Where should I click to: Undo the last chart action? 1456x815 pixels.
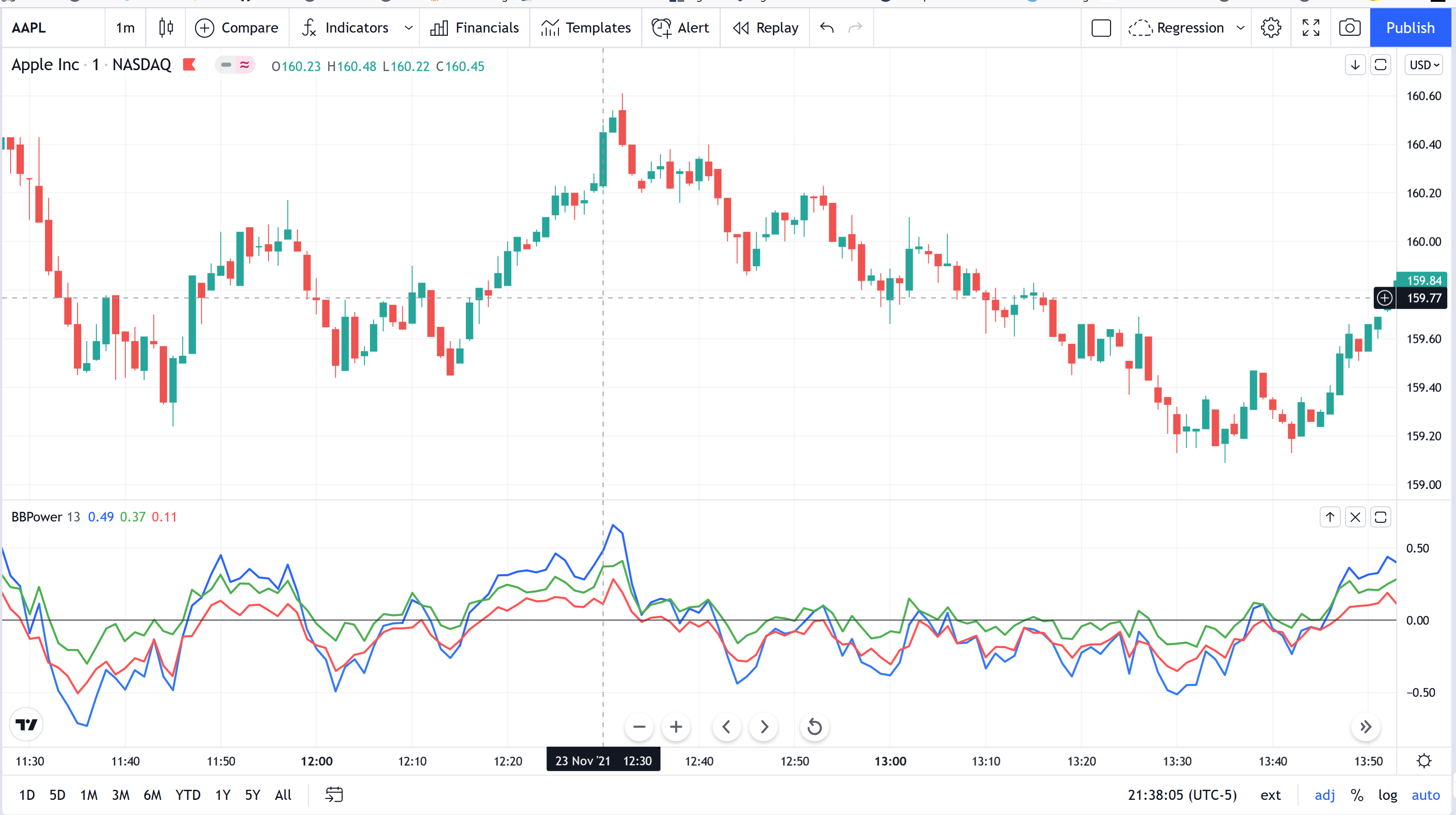[x=827, y=28]
